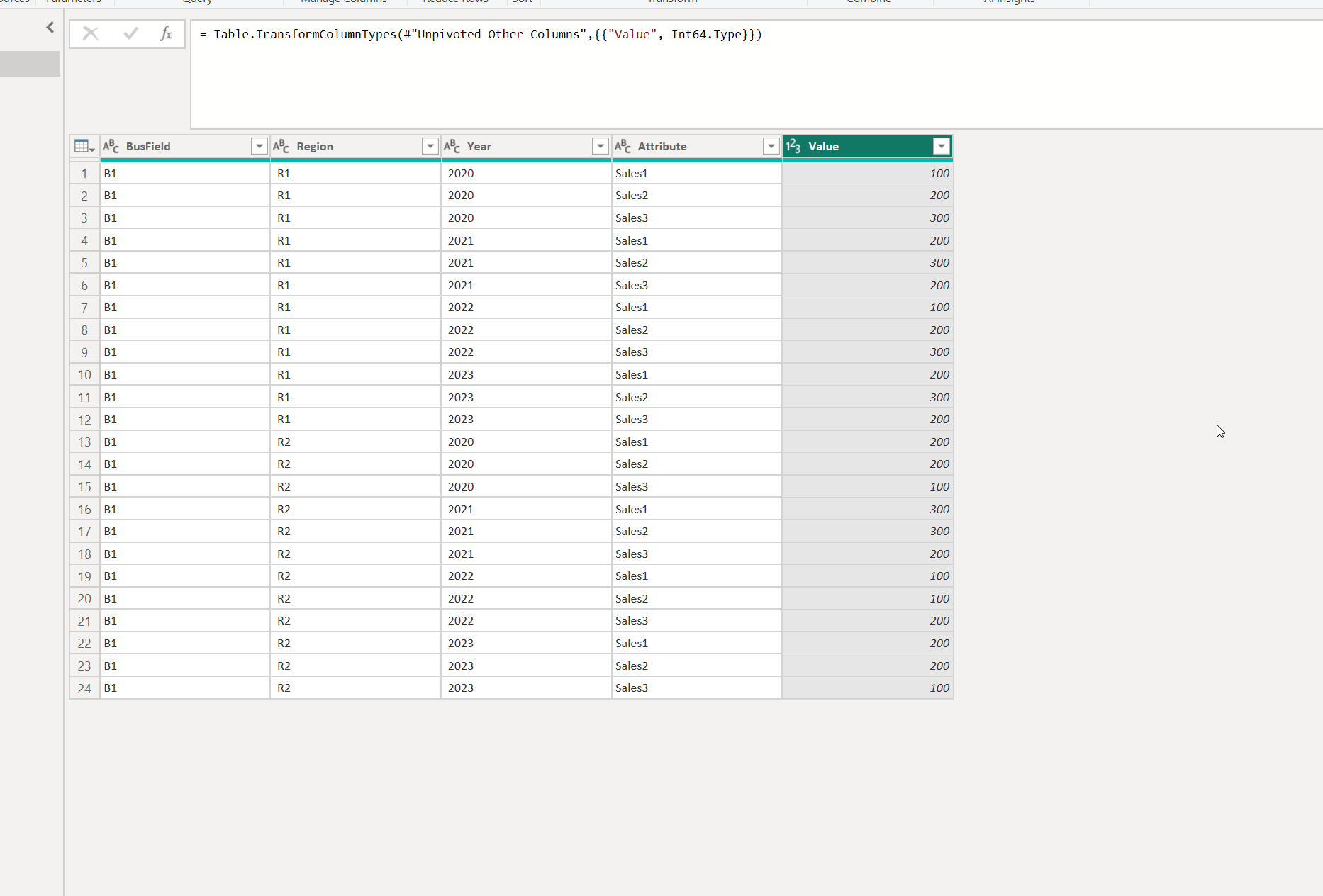Viewport: 1323px width, 896px height.
Task: Open Value column filter dropdown
Action: click(942, 146)
